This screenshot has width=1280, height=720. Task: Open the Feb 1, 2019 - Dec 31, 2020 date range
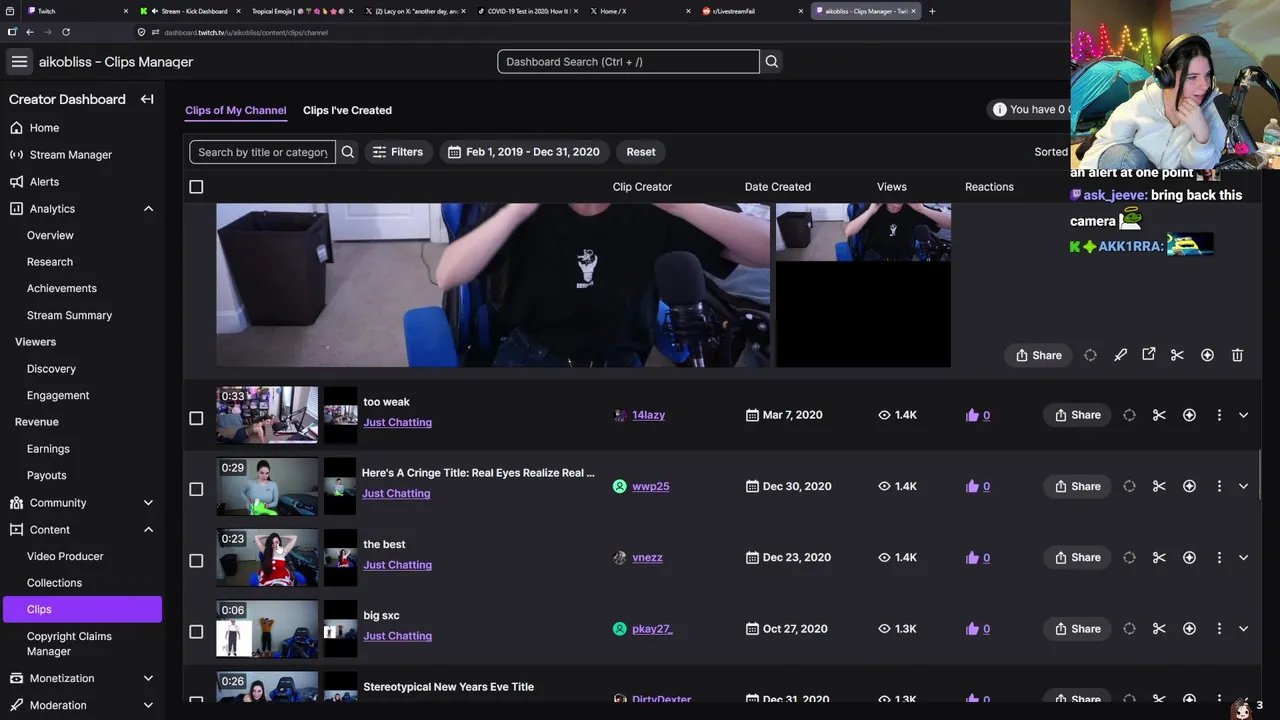pos(524,152)
